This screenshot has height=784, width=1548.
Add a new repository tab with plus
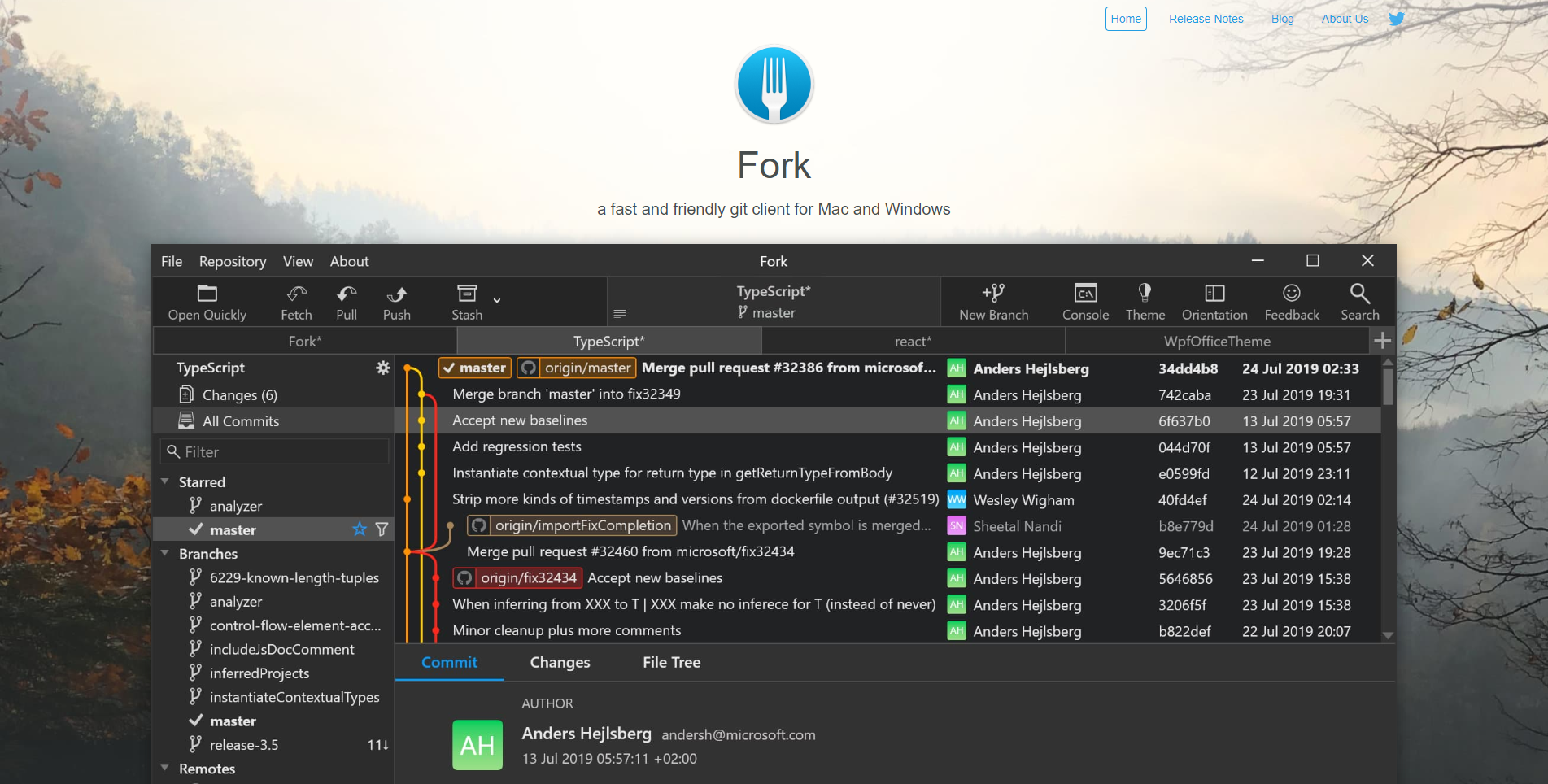tap(1382, 341)
